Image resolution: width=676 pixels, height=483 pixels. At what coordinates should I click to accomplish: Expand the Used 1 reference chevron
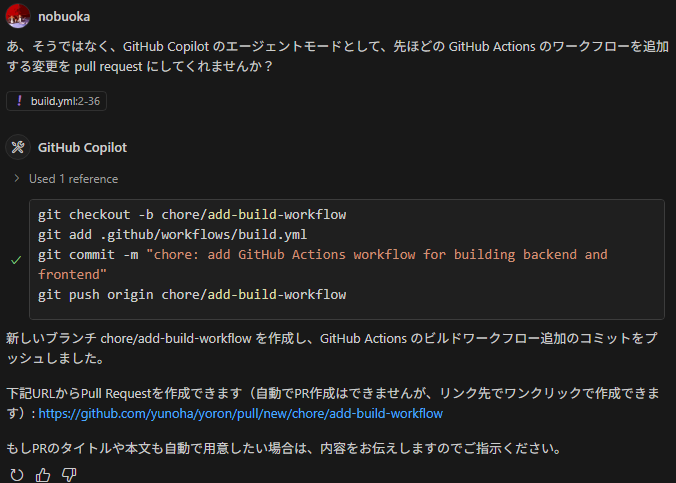[x=17, y=179]
